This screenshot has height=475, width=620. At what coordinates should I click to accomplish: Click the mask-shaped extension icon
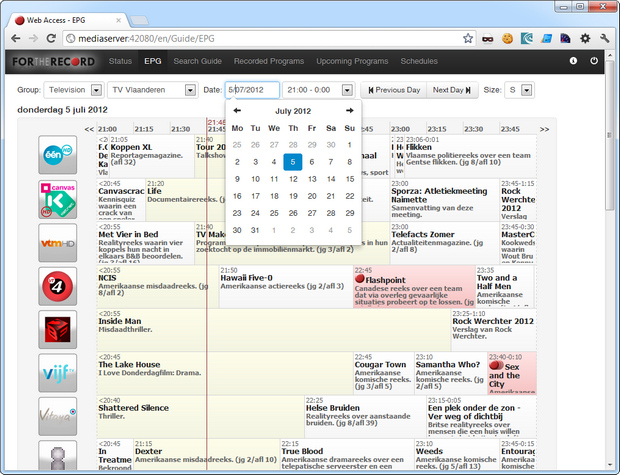(488, 39)
